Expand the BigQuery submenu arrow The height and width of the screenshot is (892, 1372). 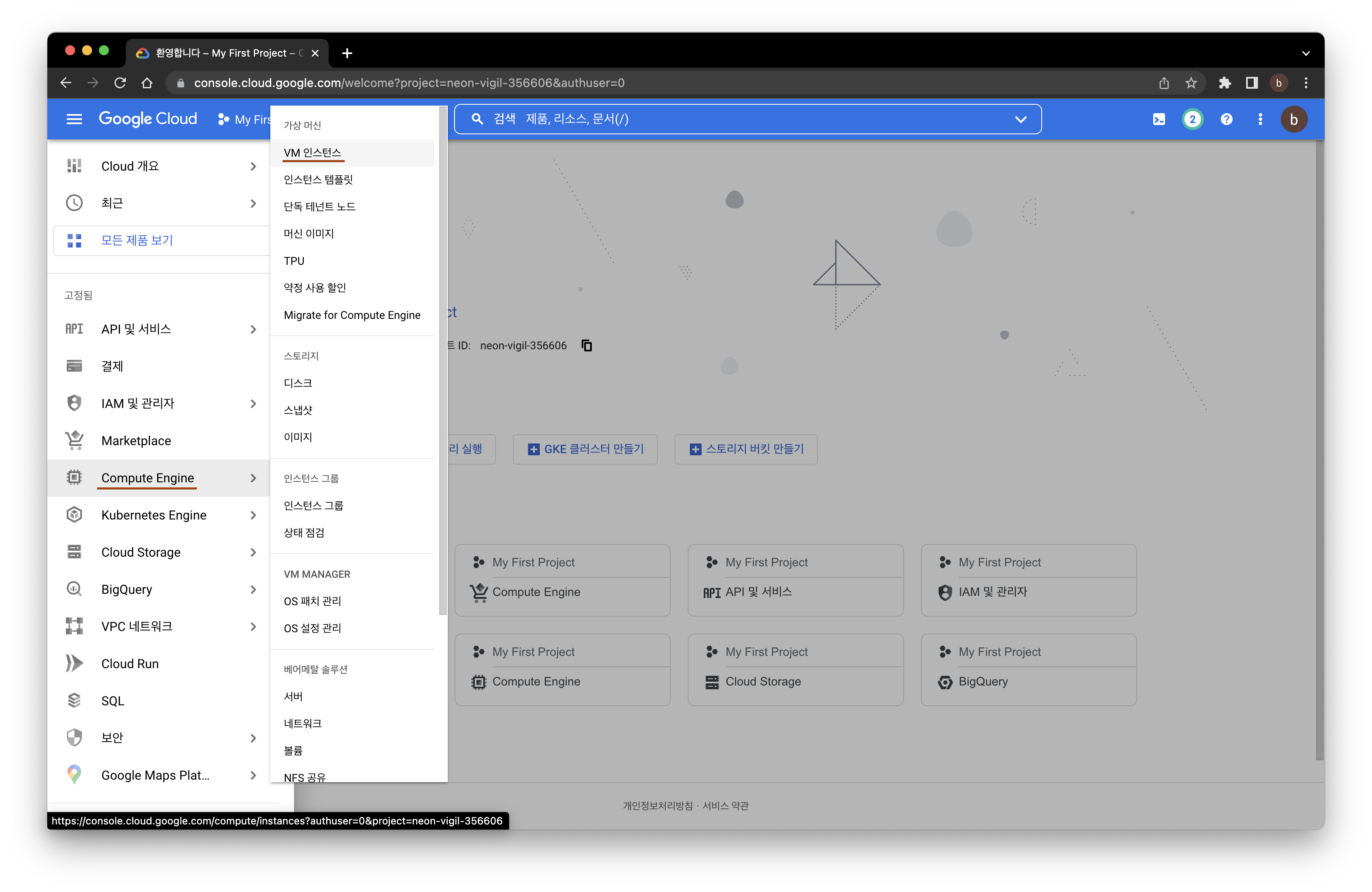coord(253,589)
